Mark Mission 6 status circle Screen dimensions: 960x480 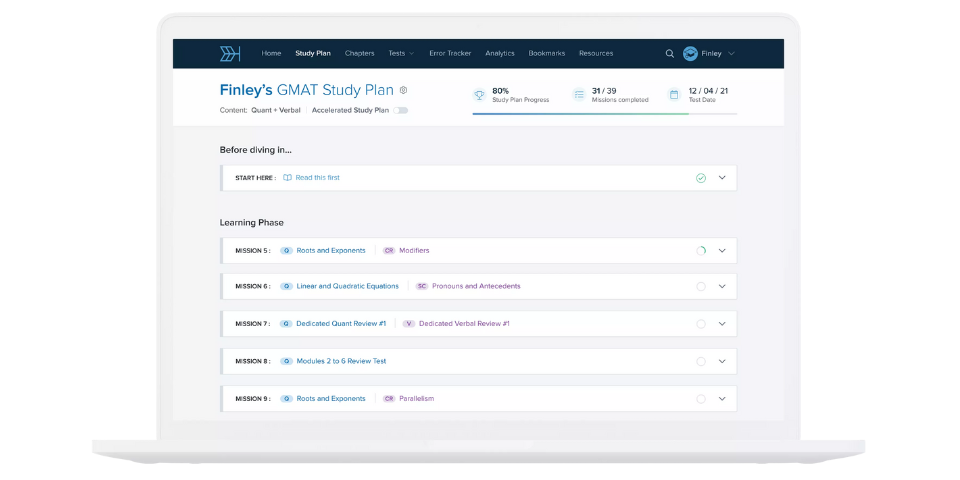coord(701,287)
